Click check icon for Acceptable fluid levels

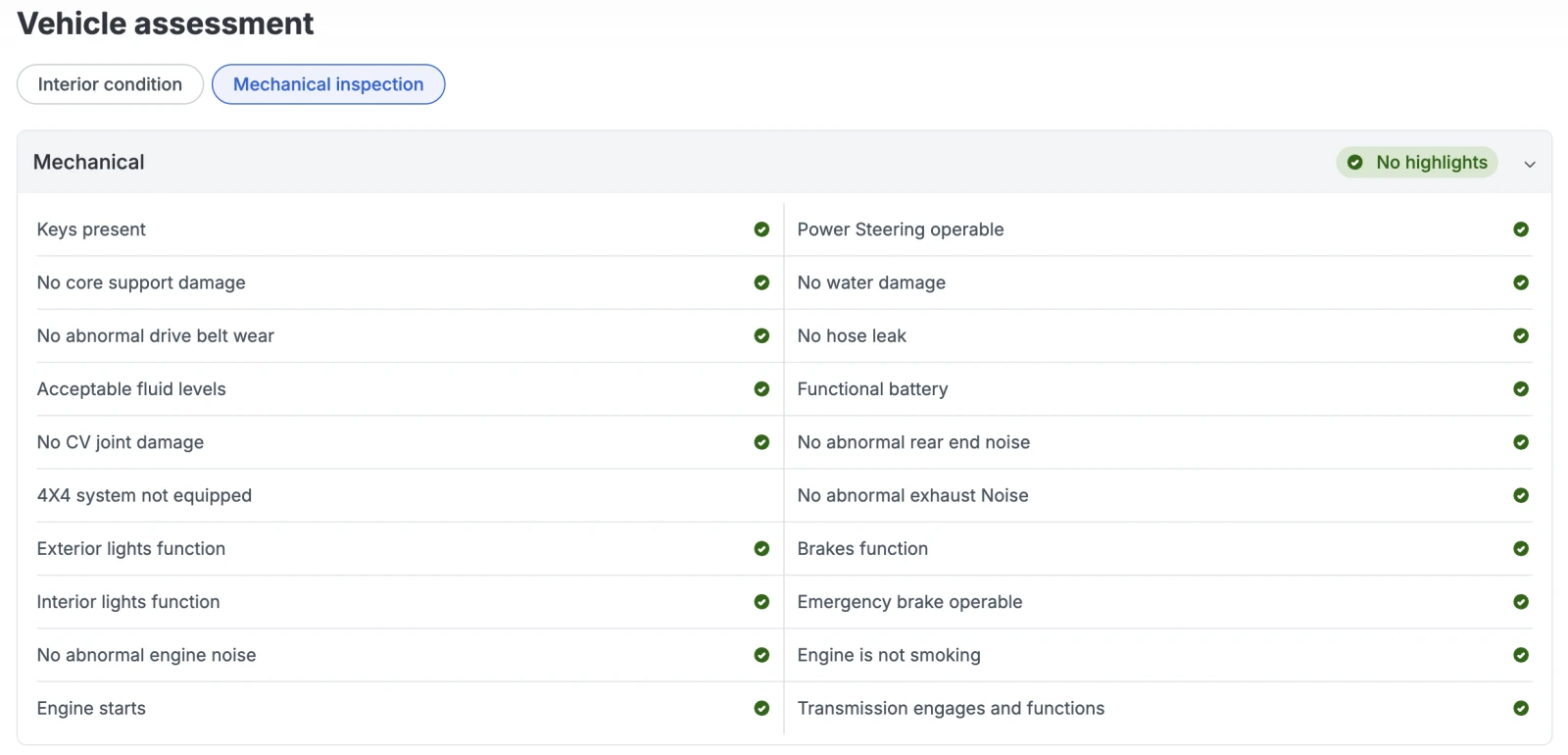pyautogui.click(x=761, y=389)
